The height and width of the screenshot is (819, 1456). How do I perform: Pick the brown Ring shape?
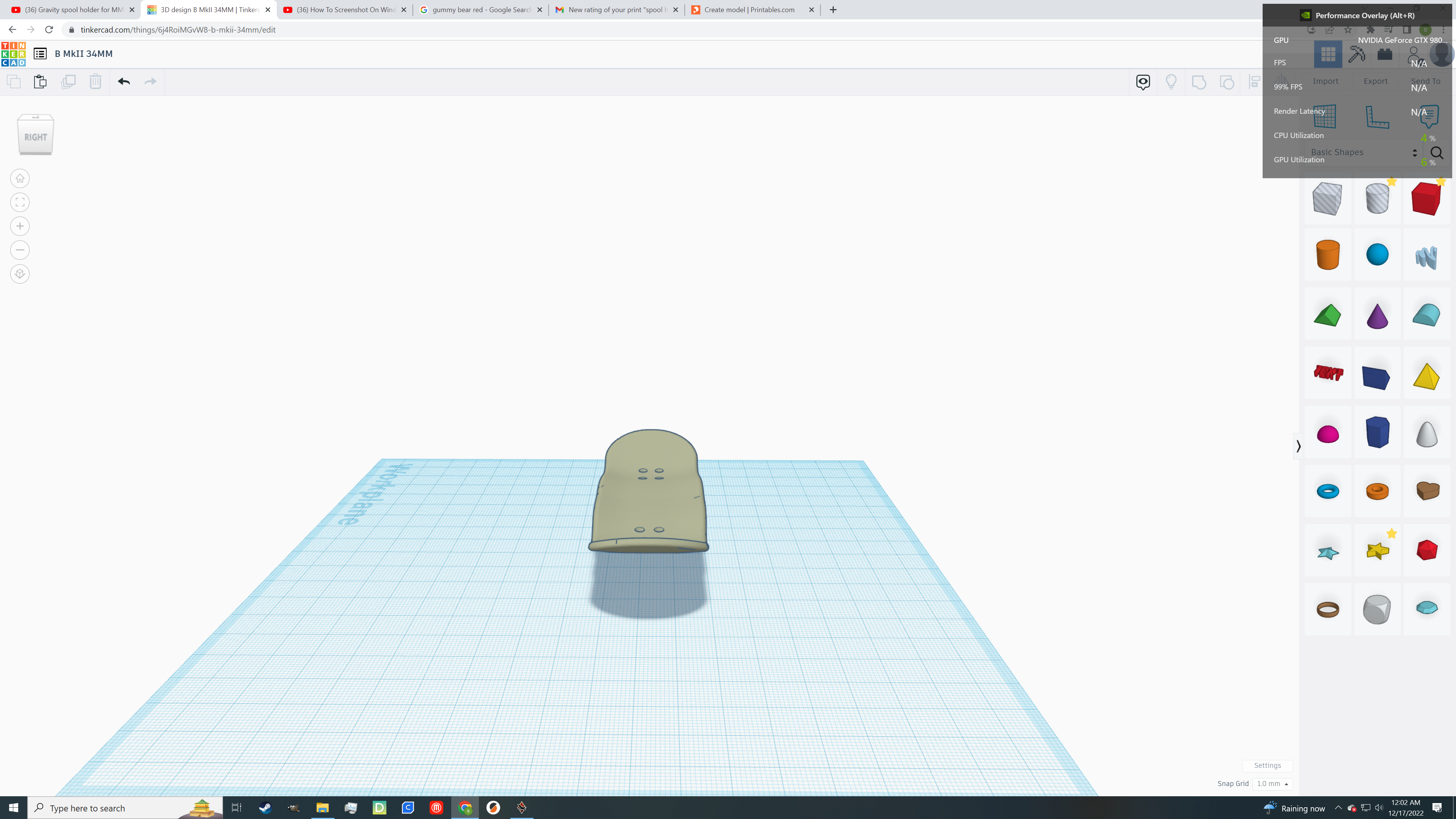tap(1328, 609)
